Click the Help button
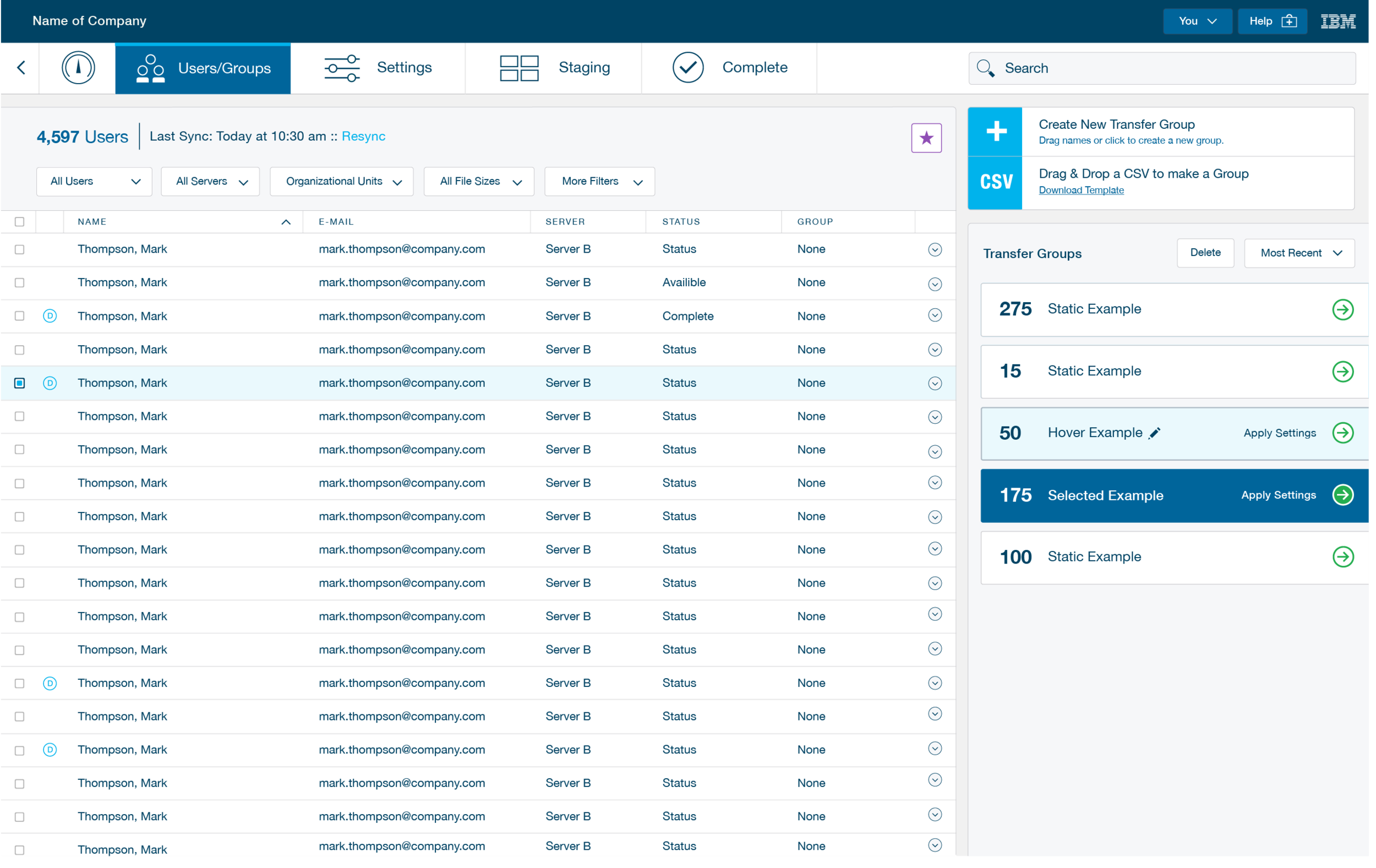Screen dimensions: 1376x868 1272,21
